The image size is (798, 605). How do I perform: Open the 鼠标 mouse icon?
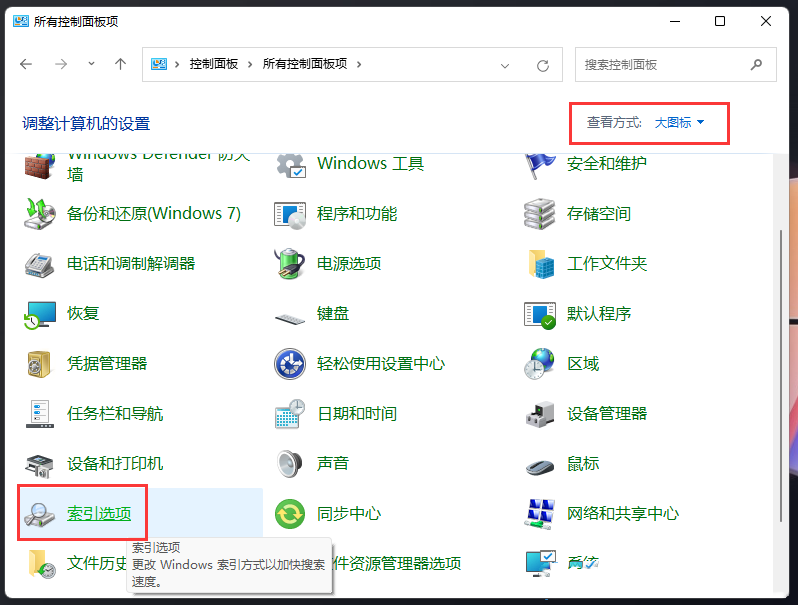540,464
